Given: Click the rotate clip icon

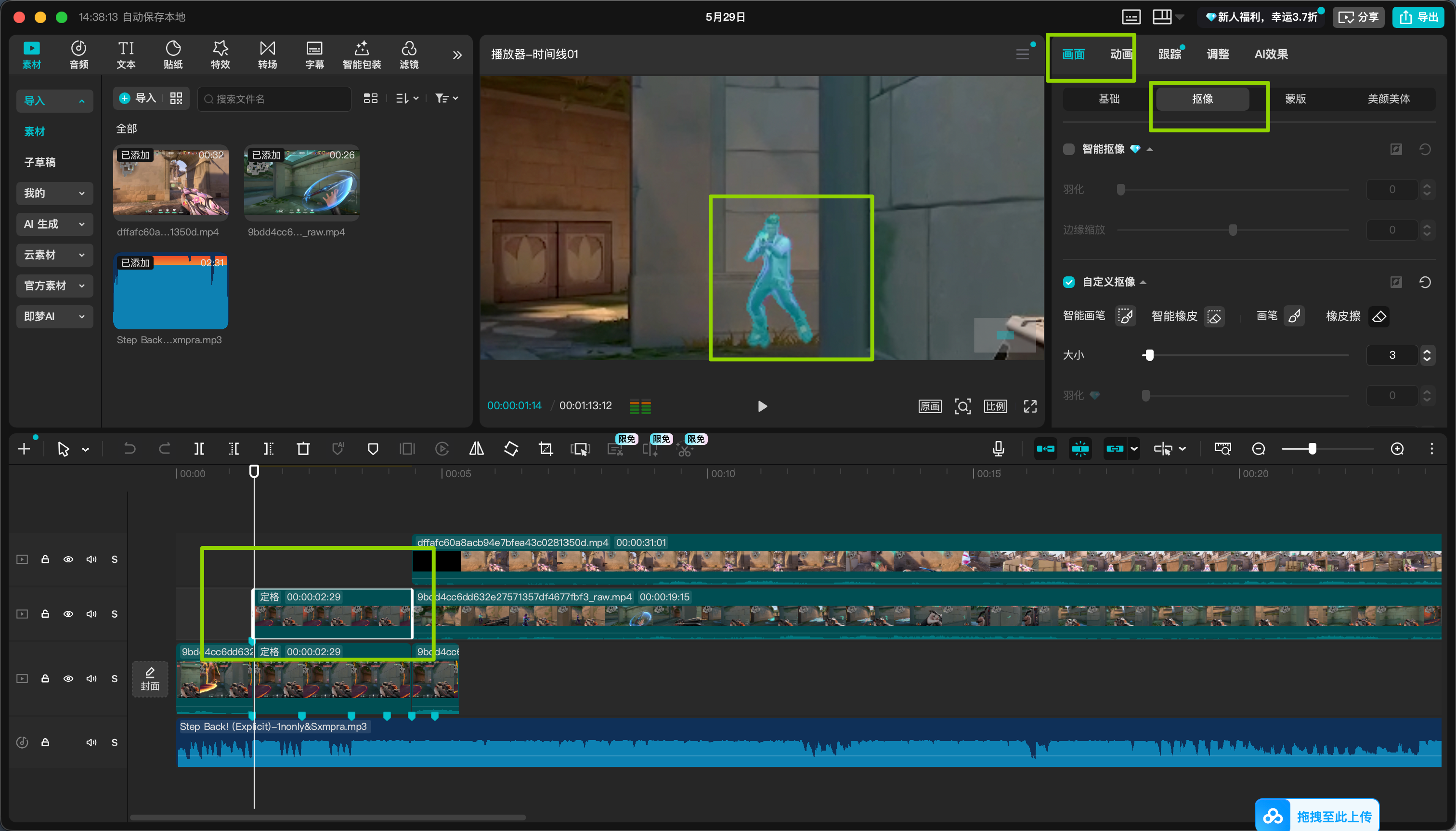Looking at the screenshot, I should click(x=511, y=449).
